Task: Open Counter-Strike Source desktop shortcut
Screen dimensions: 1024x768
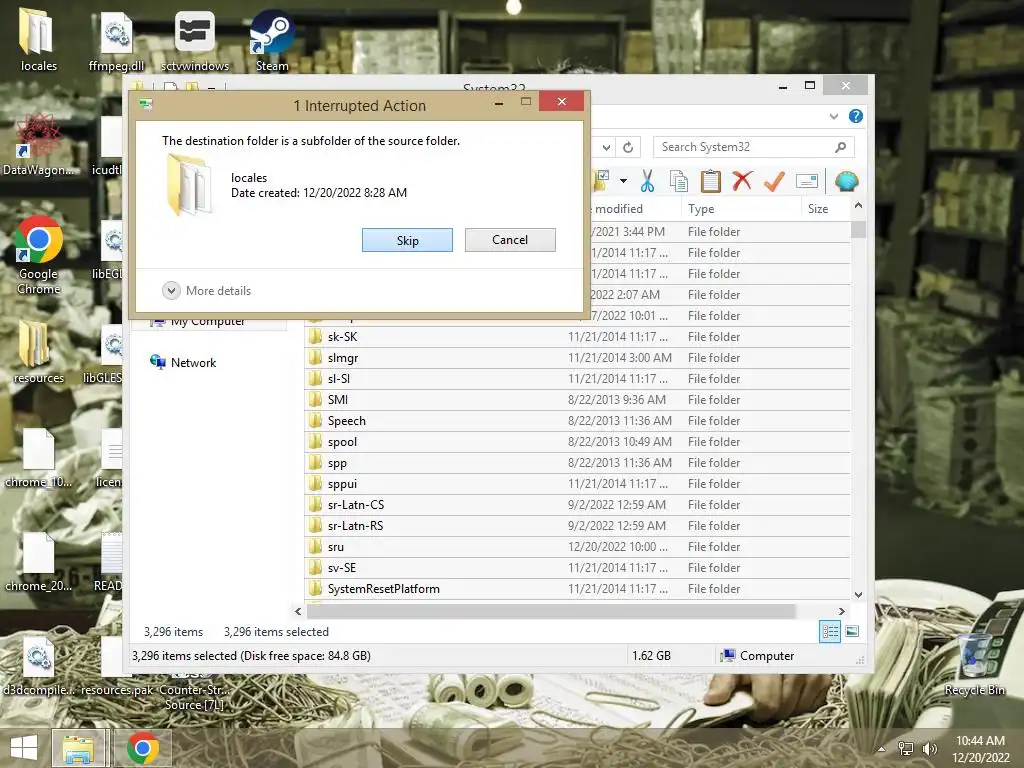Action: [194, 692]
